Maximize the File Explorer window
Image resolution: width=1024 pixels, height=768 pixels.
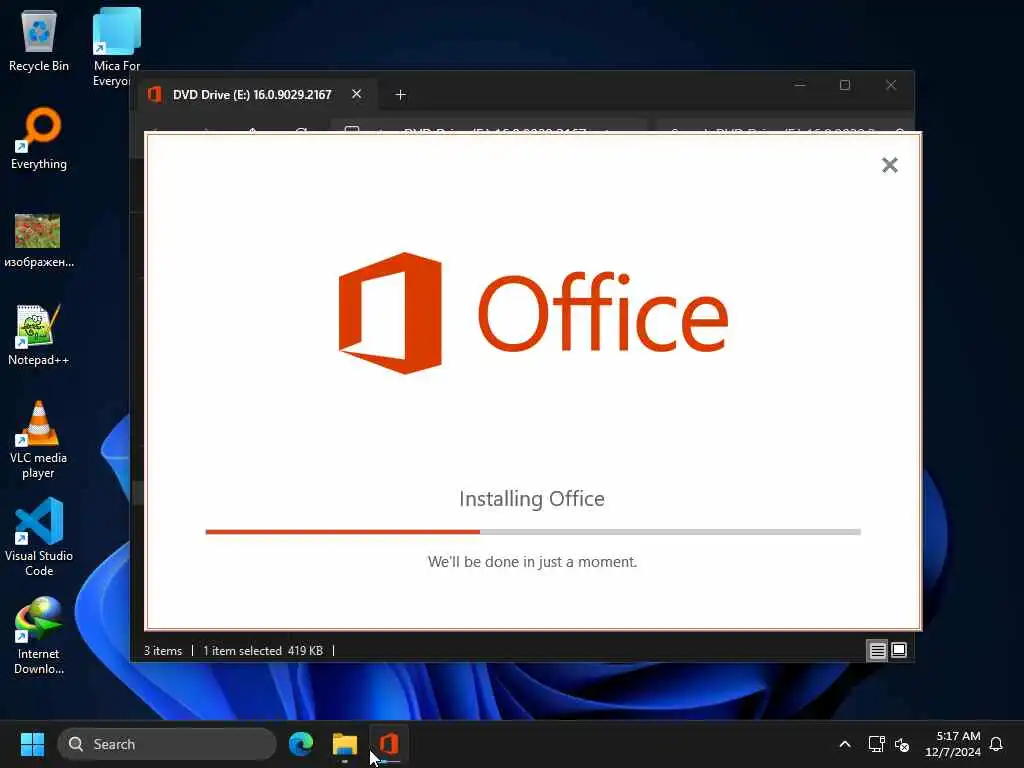[845, 85]
